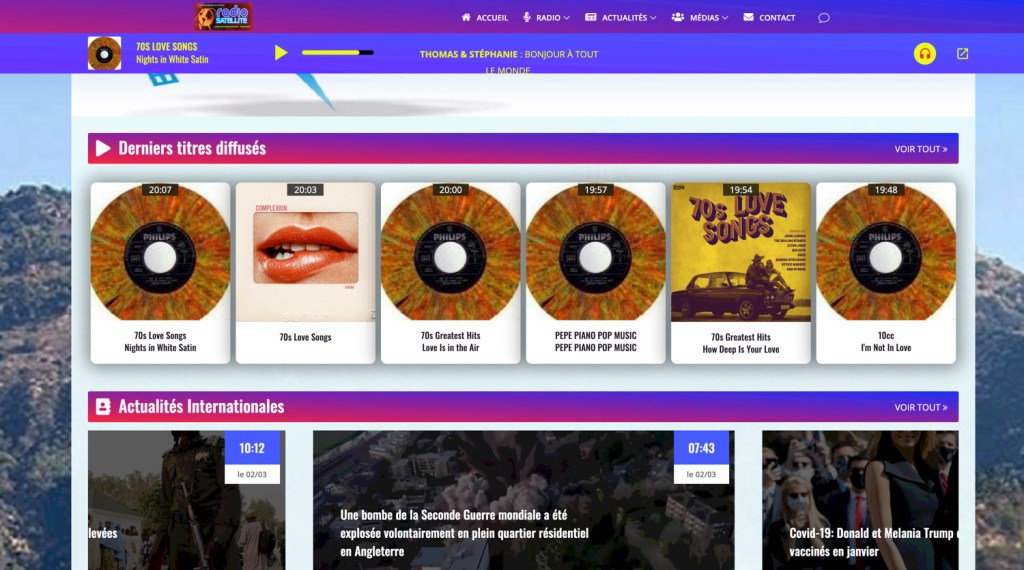Click the yellow headphones icon
Viewport: 1024px width, 570px height.
(925, 54)
